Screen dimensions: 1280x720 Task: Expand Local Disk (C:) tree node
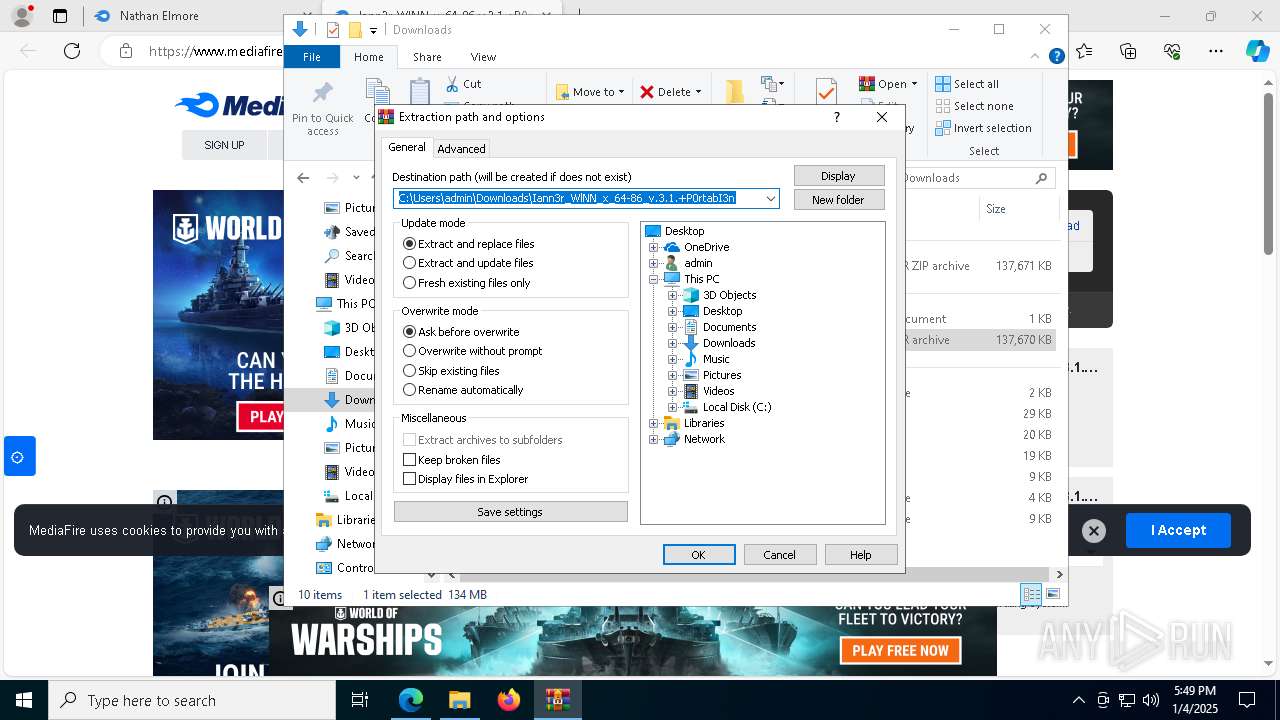[673, 407]
